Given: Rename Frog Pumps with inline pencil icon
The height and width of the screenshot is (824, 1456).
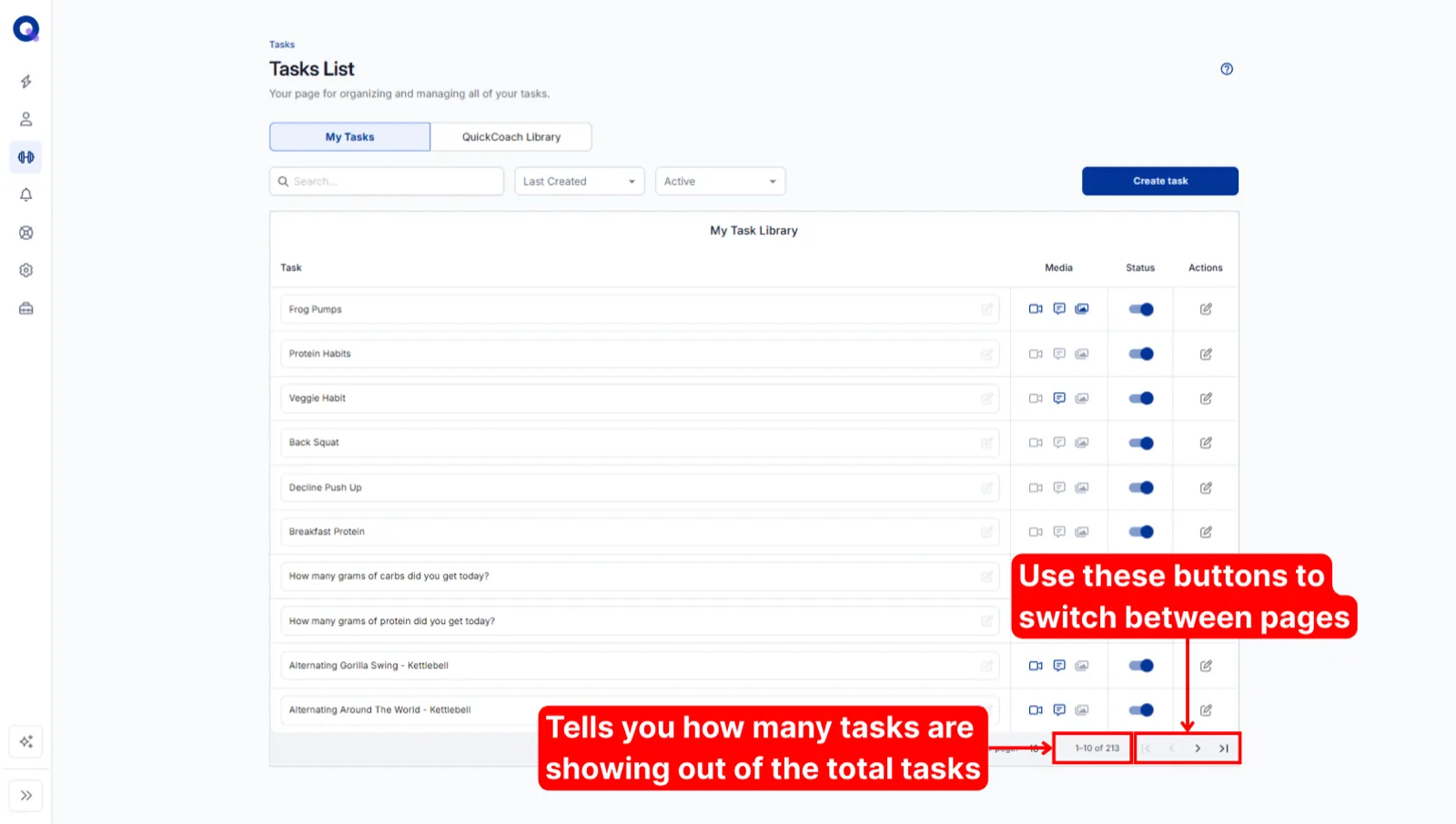Looking at the screenshot, I should (986, 309).
